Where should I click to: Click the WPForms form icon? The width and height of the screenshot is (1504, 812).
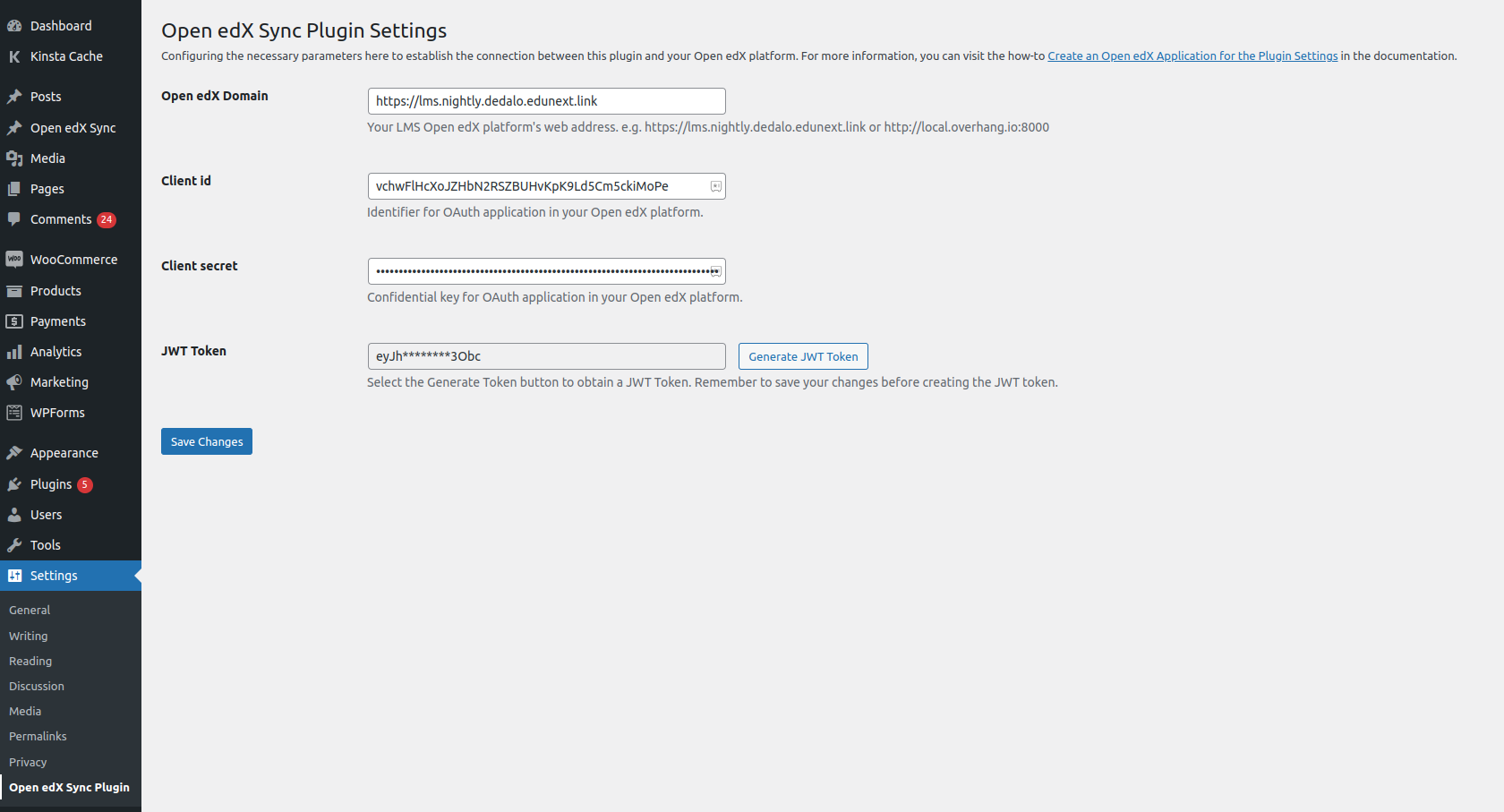14,413
